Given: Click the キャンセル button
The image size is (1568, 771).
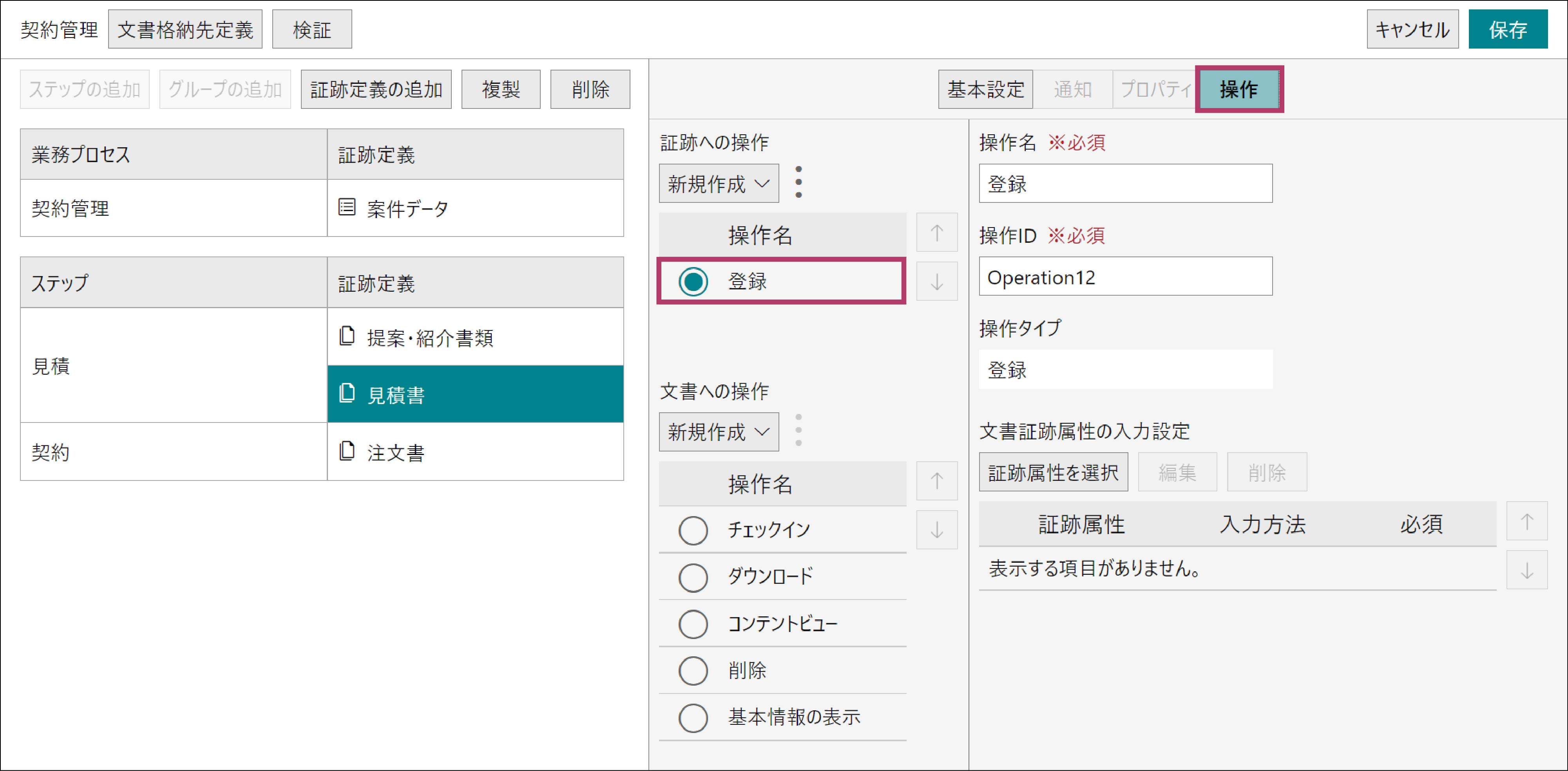Looking at the screenshot, I should 1412,29.
